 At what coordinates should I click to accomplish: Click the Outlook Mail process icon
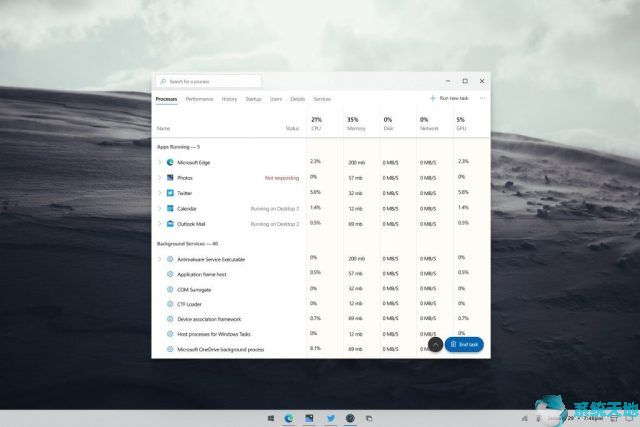(x=170, y=224)
